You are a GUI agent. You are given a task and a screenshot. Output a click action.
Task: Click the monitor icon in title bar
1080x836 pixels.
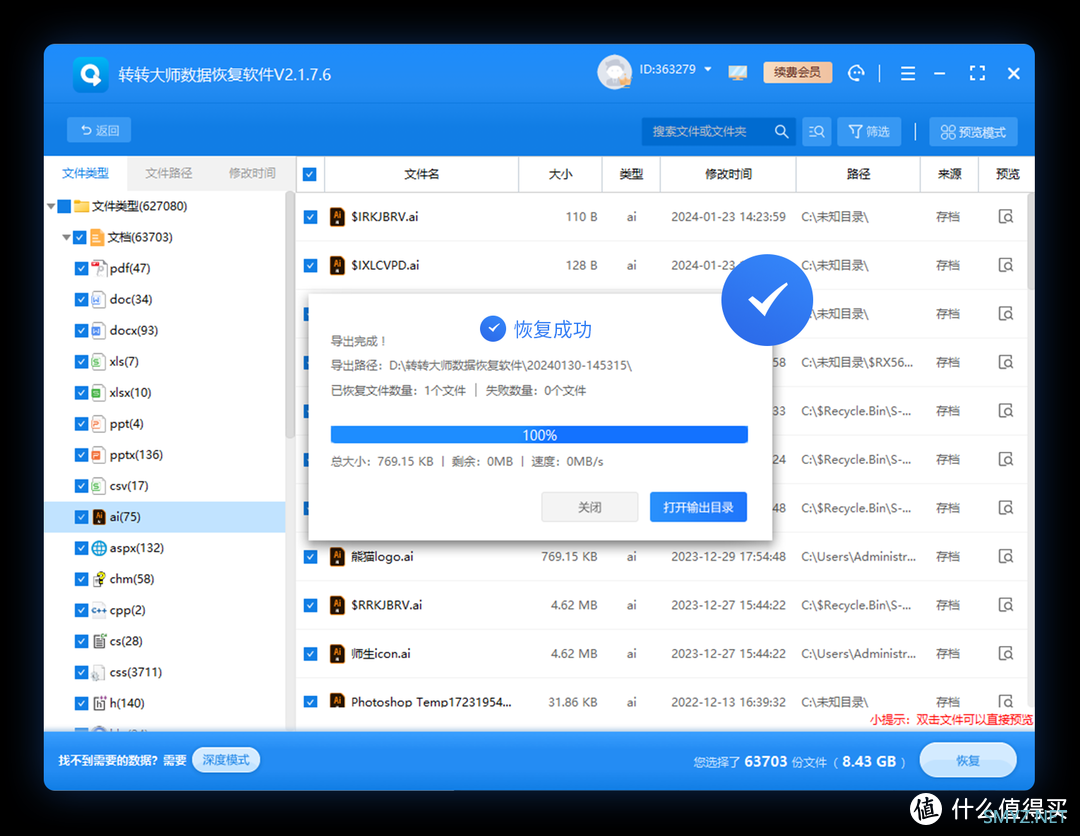click(738, 73)
